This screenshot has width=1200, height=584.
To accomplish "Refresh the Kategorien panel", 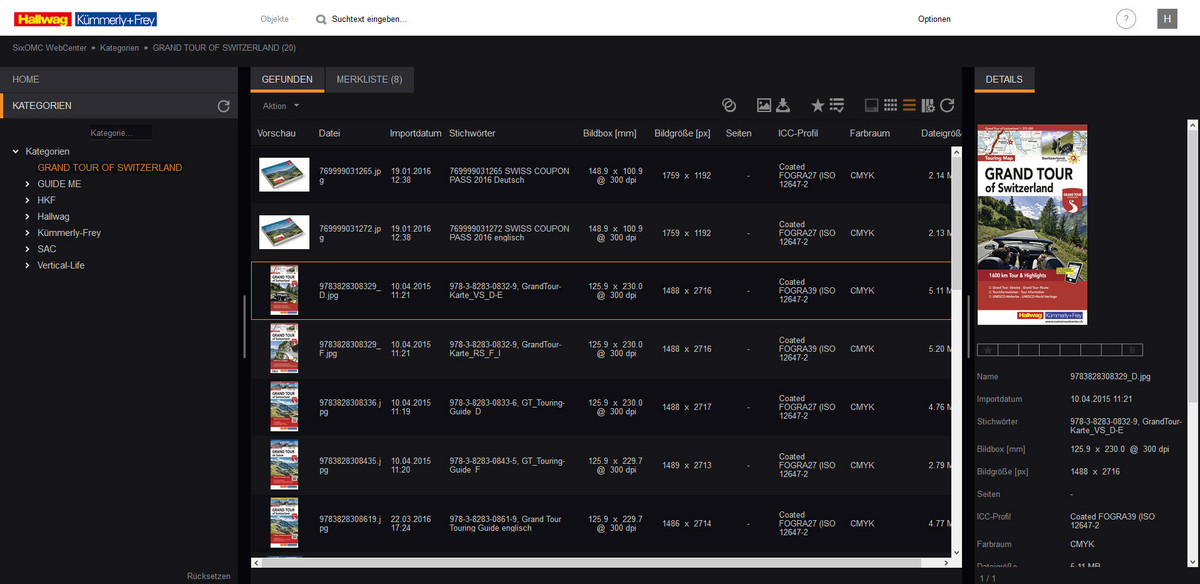I will tap(224, 106).
